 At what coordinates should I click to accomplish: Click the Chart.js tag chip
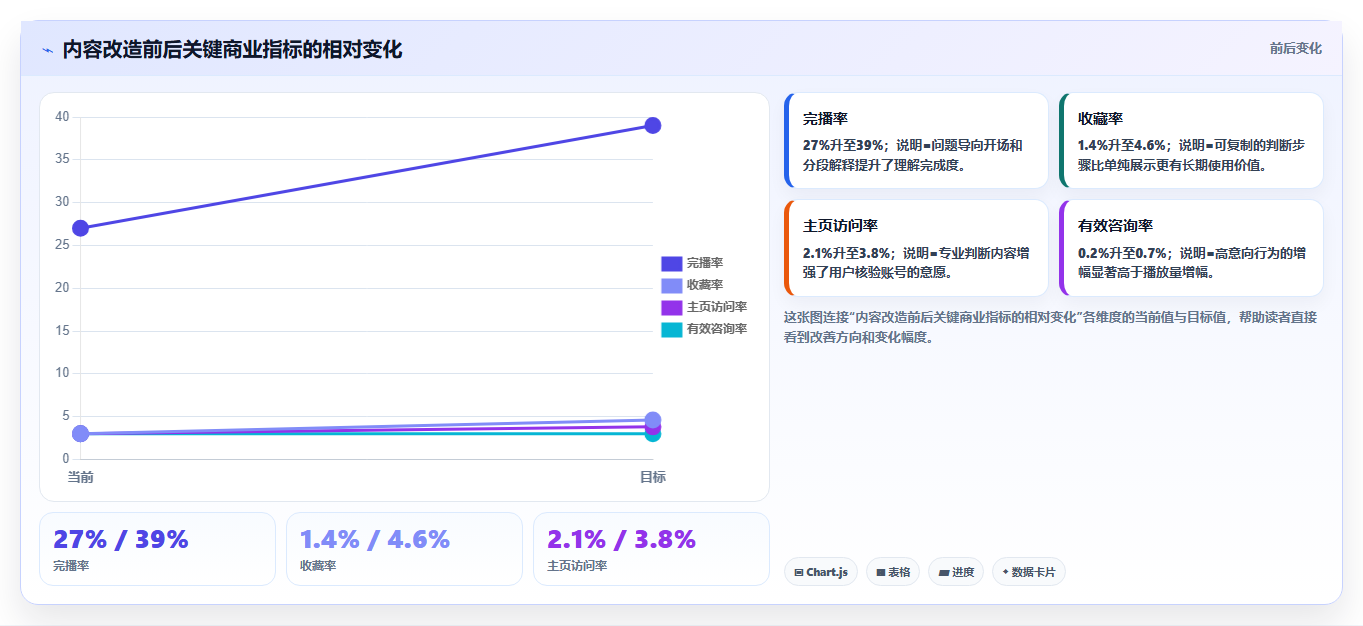(x=821, y=572)
